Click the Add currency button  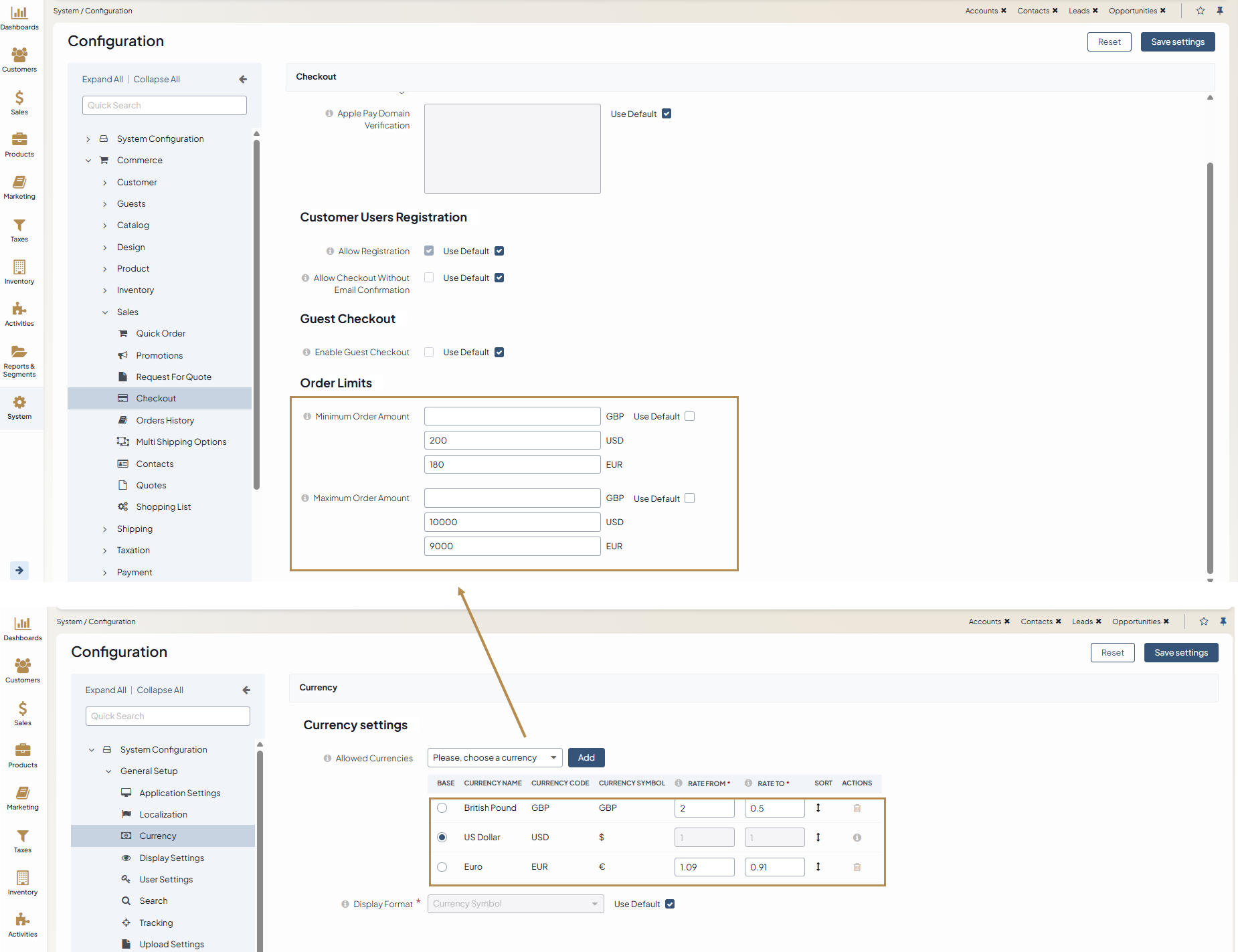coord(586,758)
